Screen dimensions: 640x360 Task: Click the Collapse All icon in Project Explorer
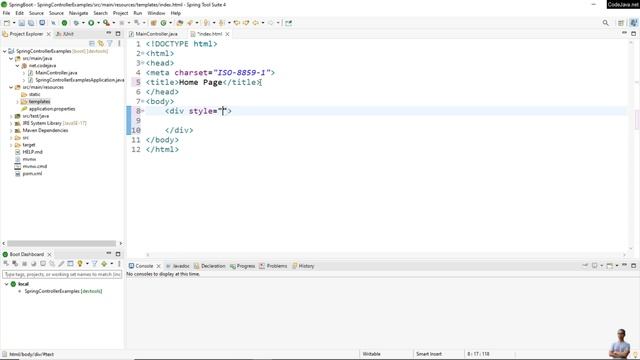point(92,43)
